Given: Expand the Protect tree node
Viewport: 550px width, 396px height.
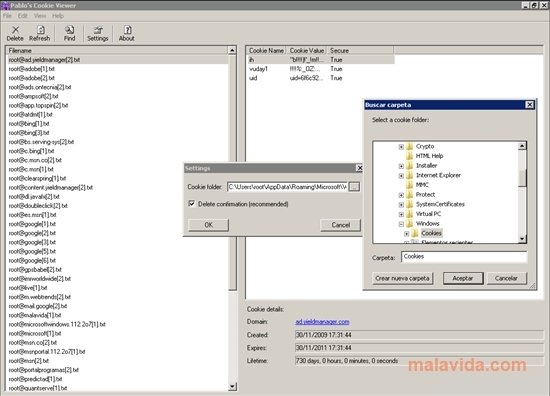Looking at the screenshot, I should (401, 195).
